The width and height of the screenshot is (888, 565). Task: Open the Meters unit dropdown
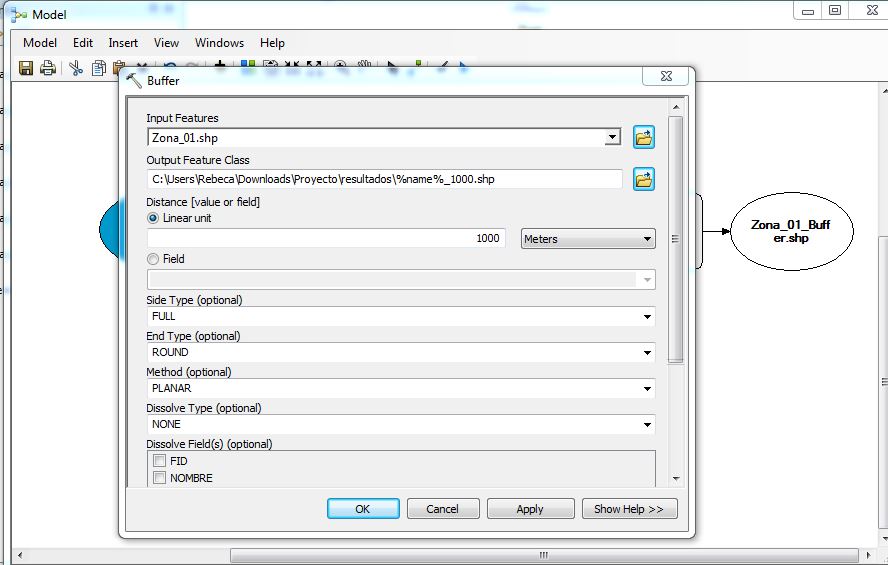pyautogui.click(x=588, y=239)
